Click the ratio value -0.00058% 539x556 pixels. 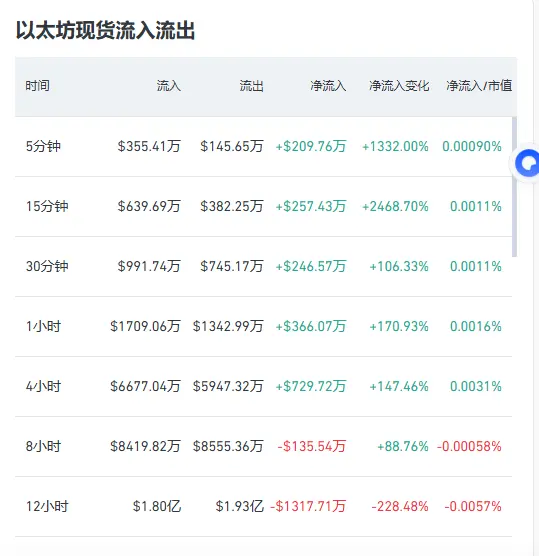469,446
